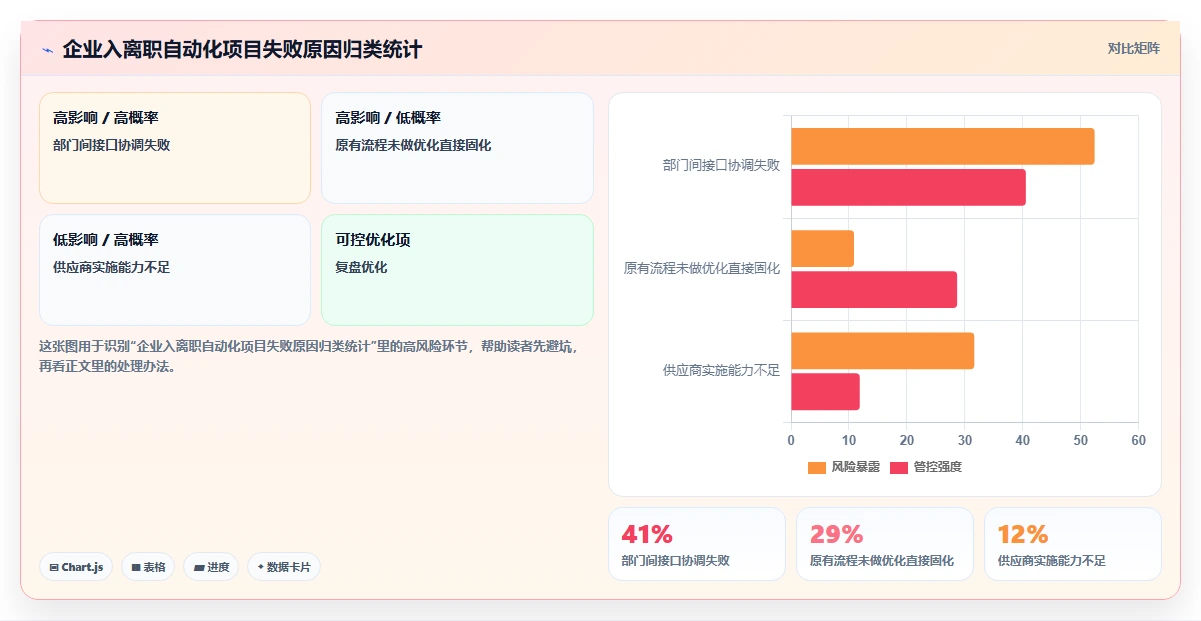This screenshot has height=621, width=1201.
Task: Click chart axis label 原有流程未做优化直接固化
Action: (702, 268)
